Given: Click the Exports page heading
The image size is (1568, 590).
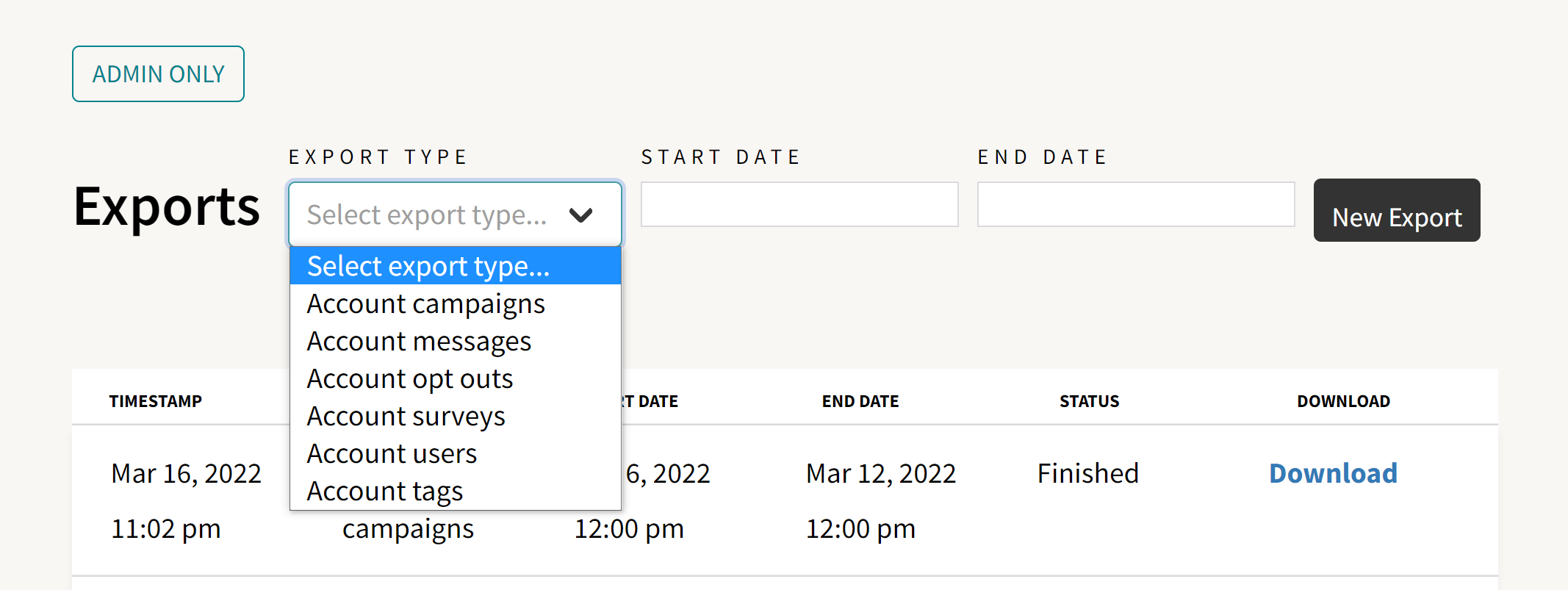Looking at the screenshot, I should (x=167, y=206).
